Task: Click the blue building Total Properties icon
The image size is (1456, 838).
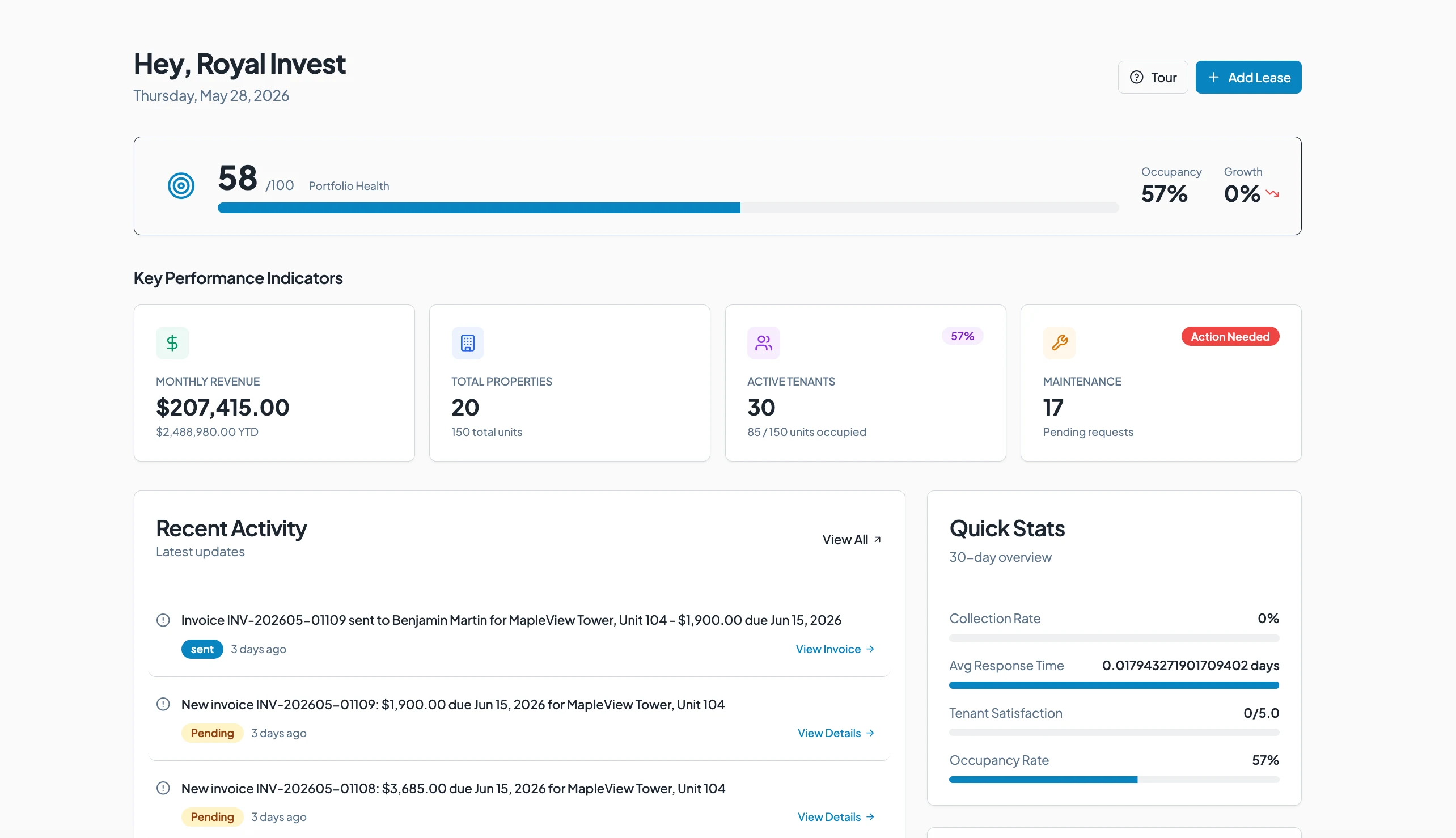Action: (x=467, y=343)
